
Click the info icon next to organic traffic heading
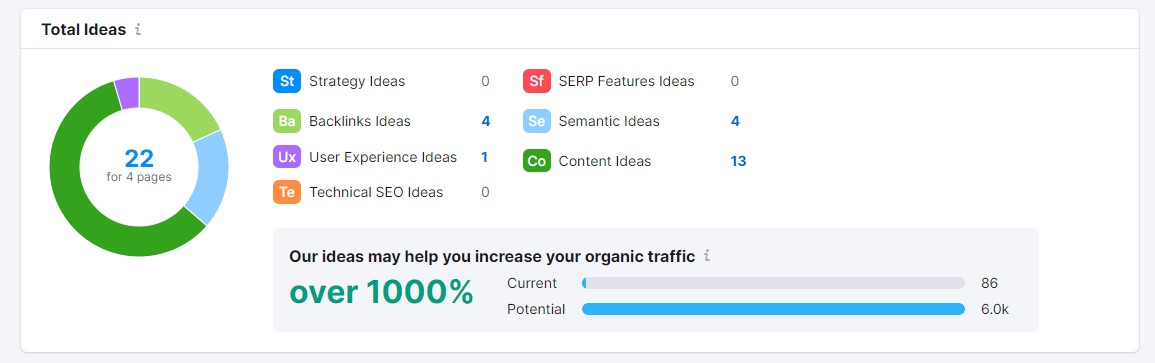pos(707,256)
